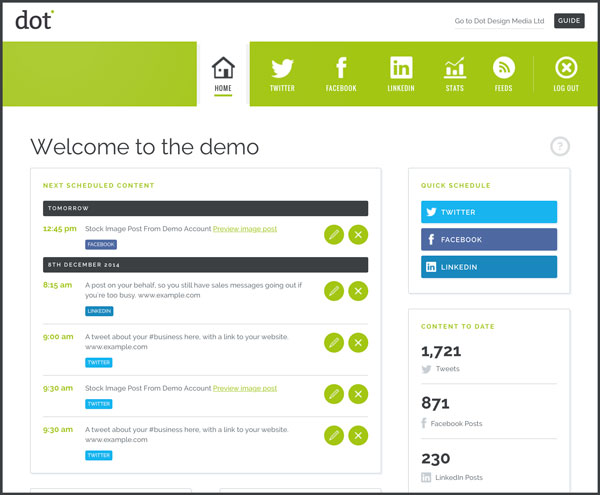Click the help question mark icon
Screen dimensions: 600x495
(560, 147)
